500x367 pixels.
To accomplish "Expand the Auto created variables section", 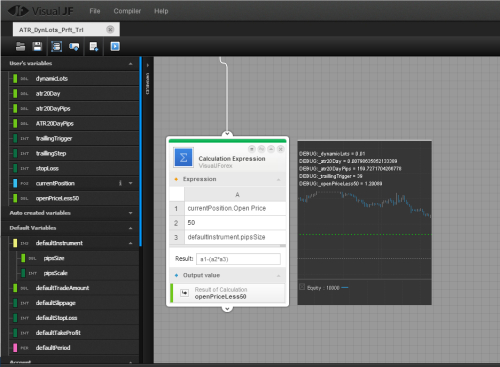I will point(131,213).
